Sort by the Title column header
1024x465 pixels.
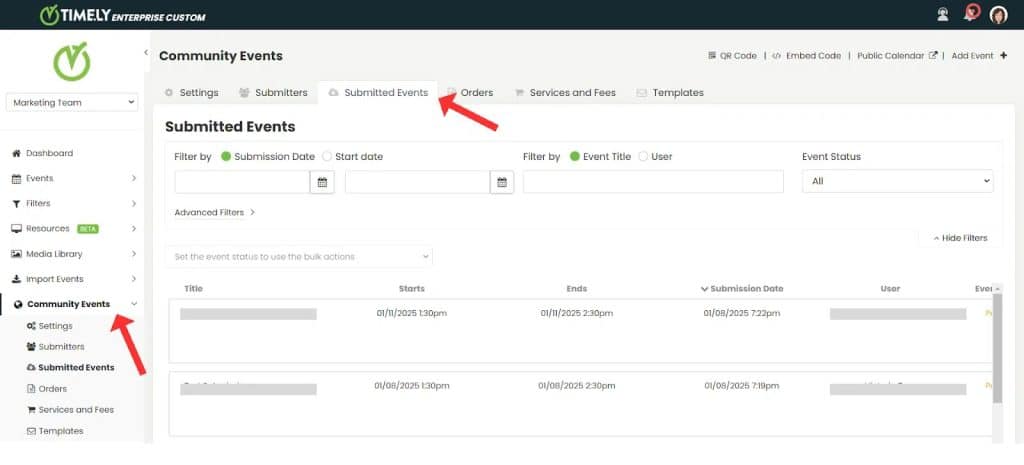[193, 289]
